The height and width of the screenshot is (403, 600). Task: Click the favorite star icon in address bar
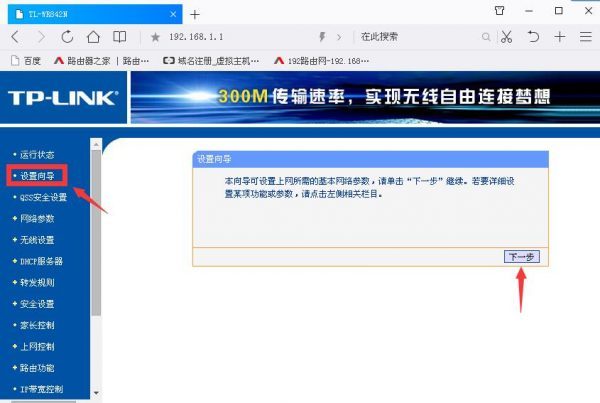(x=155, y=37)
